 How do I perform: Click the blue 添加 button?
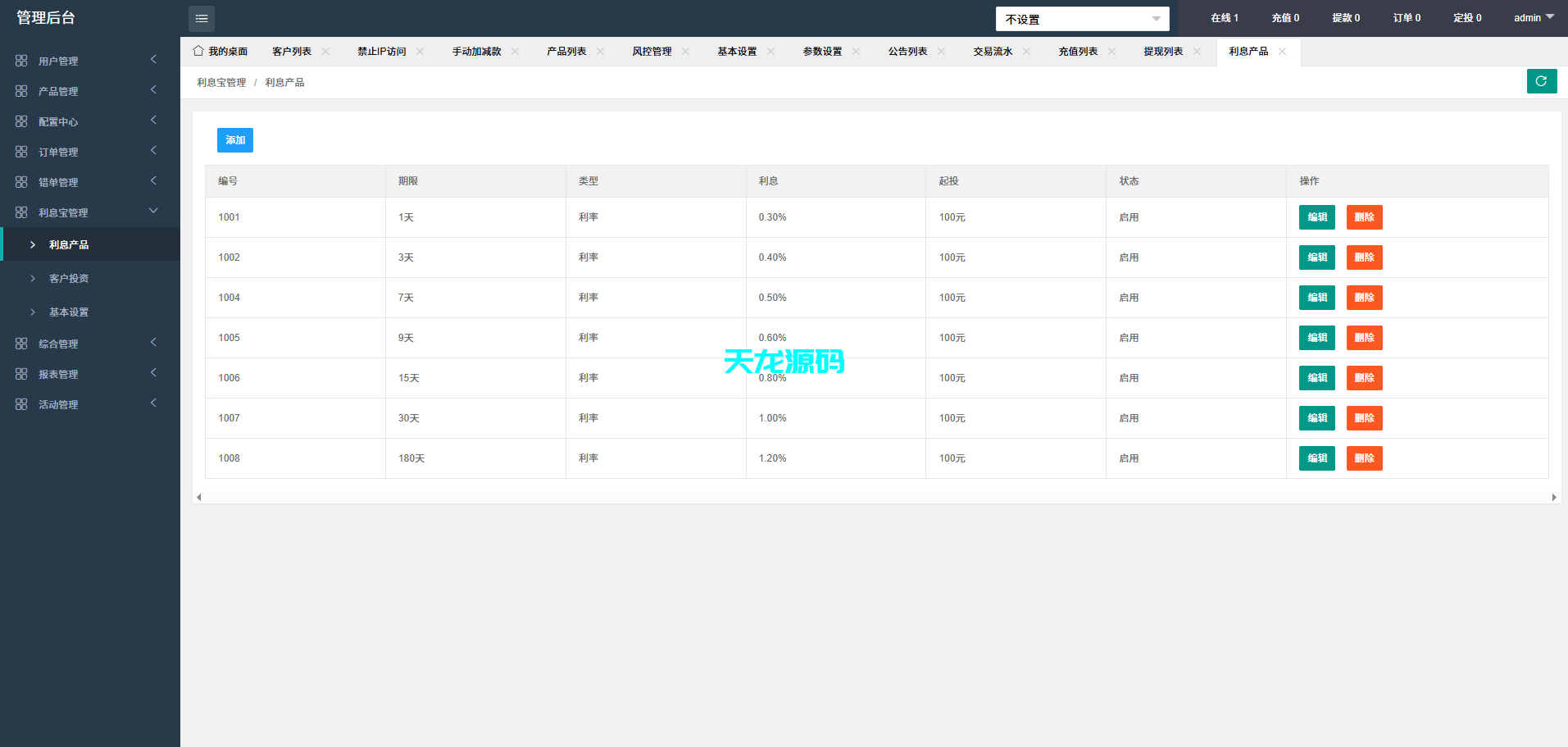(x=234, y=140)
